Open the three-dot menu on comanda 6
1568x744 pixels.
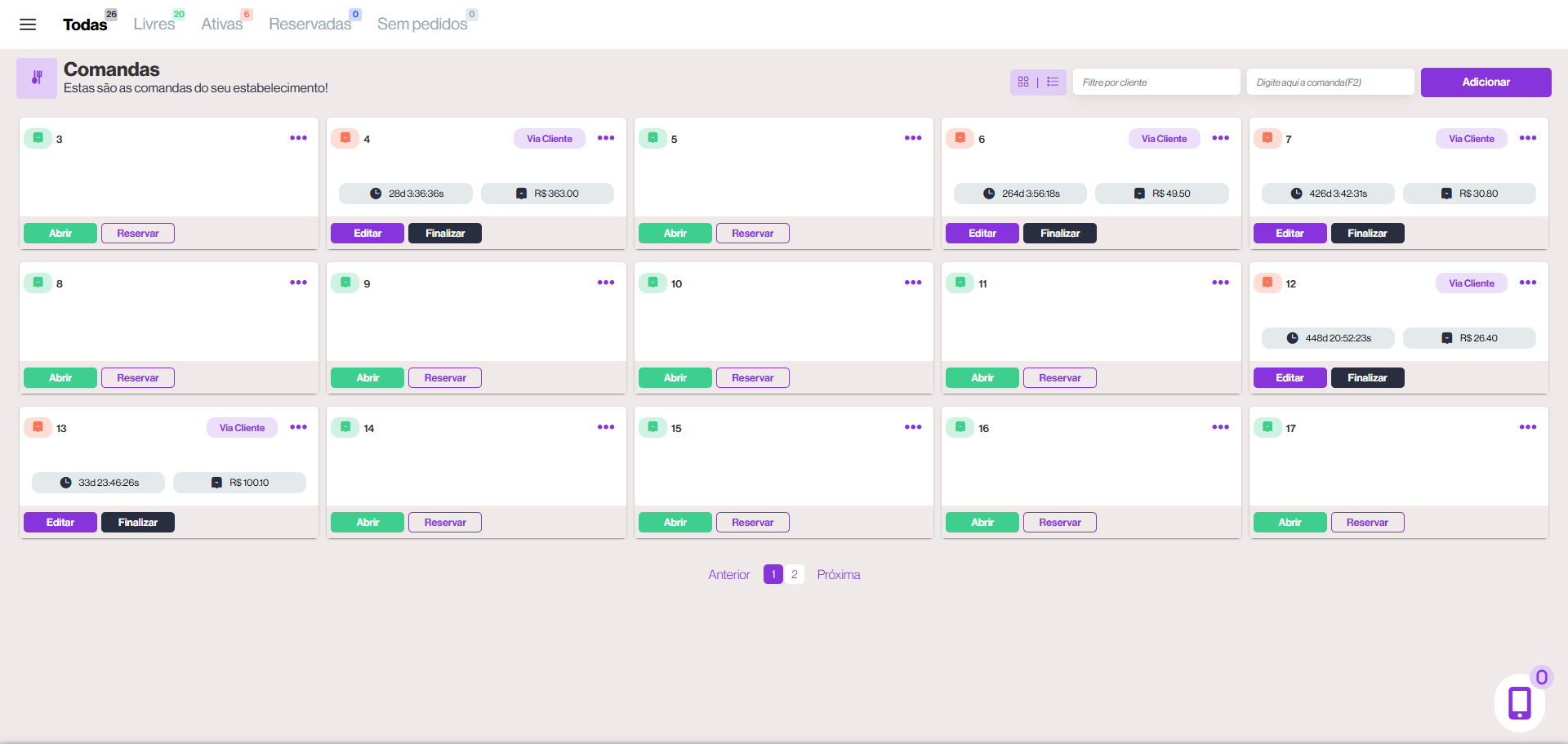[x=1220, y=138]
